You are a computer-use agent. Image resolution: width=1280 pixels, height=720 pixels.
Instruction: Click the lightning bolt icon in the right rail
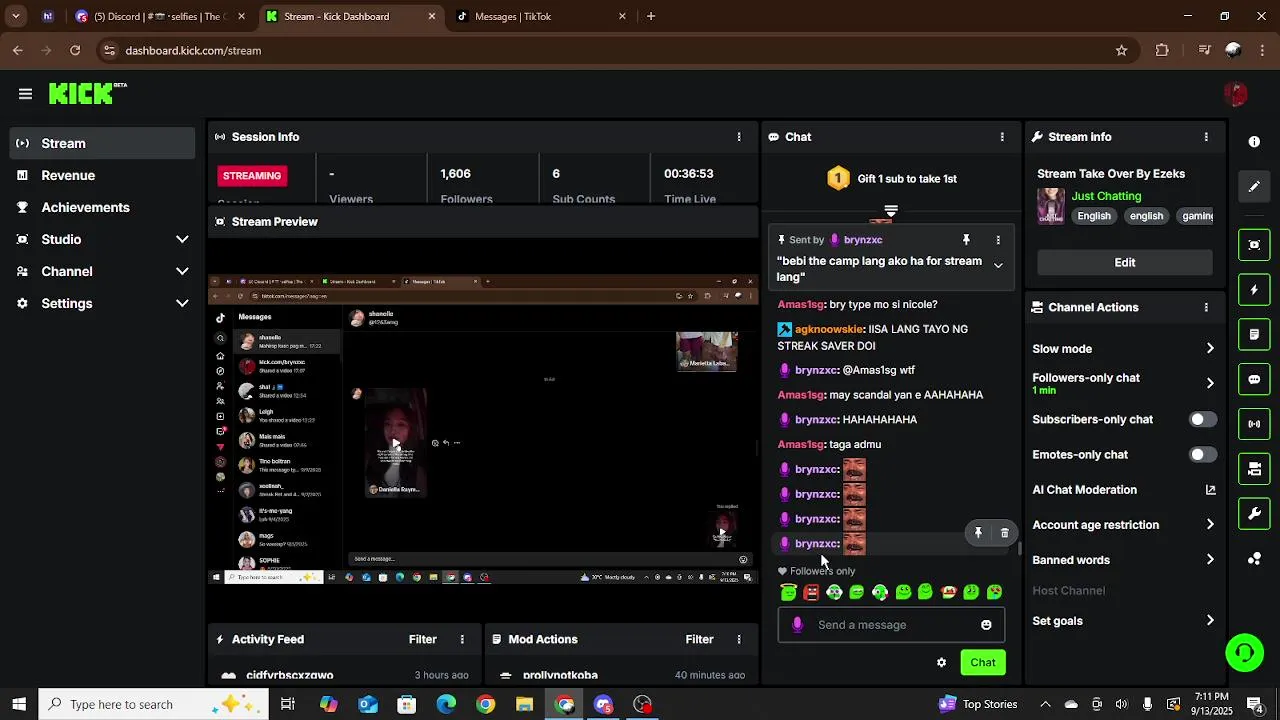[x=1254, y=290]
